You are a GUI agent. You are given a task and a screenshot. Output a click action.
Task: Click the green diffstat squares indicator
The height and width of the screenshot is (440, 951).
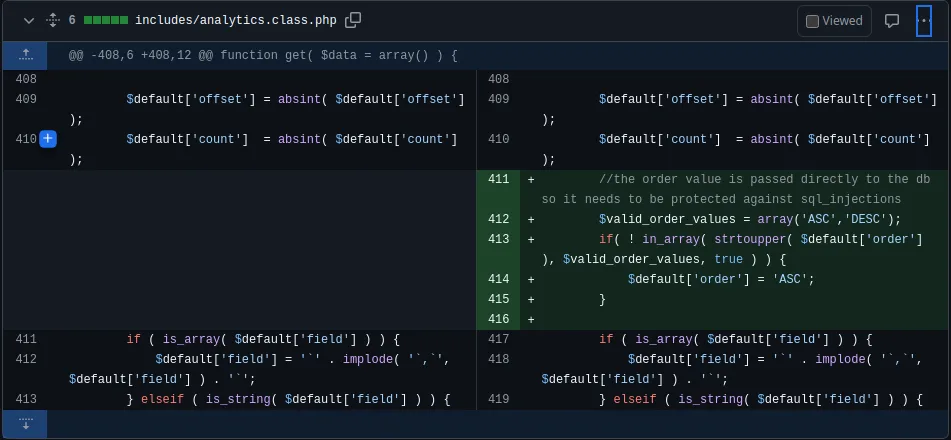tap(106, 20)
